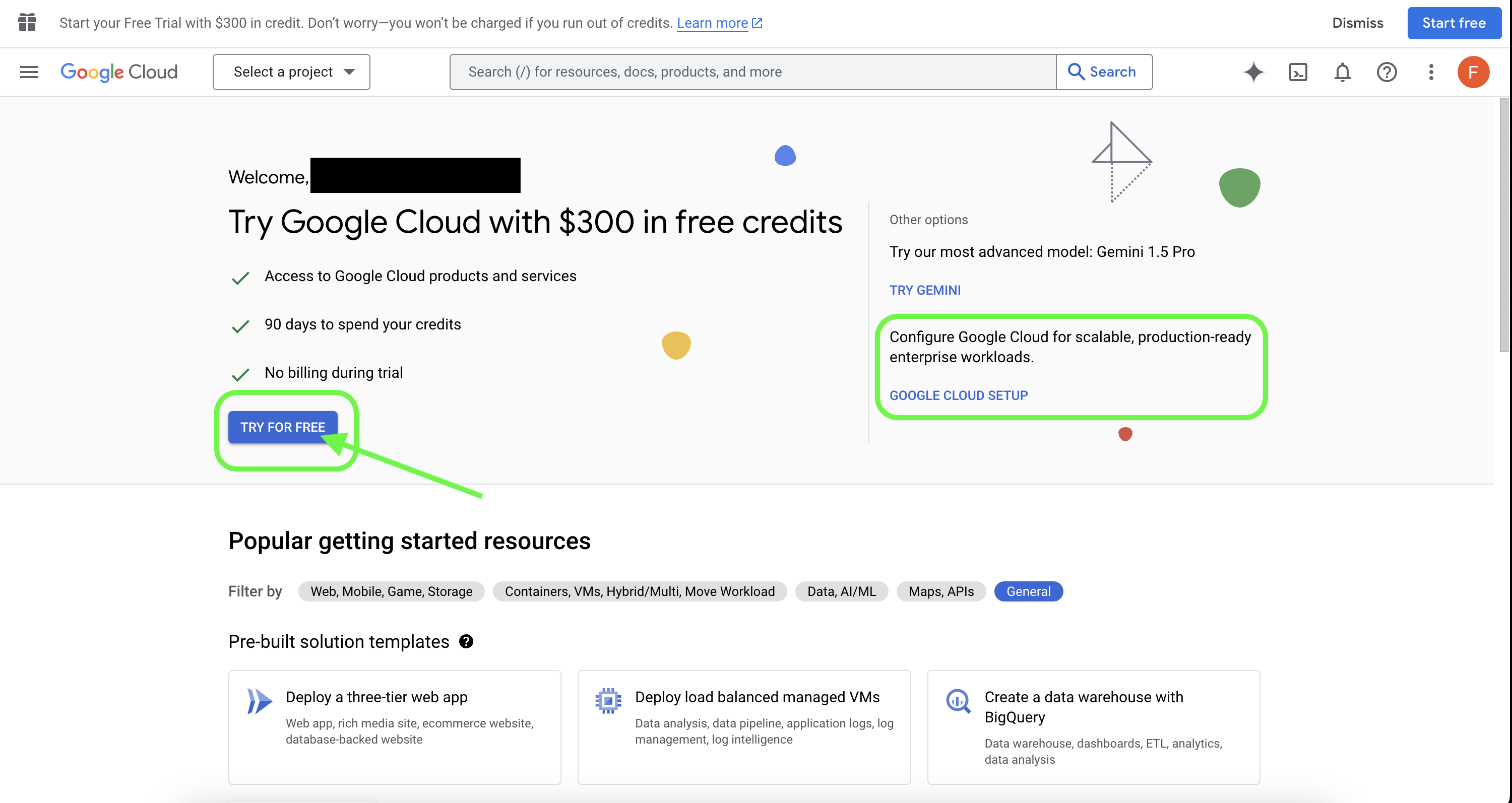The height and width of the screenshot is (803, 1512).
Task: Filter by Containers, VMs, Hybrid/Multi, Move Workload
Action: [x=640, y=591]
